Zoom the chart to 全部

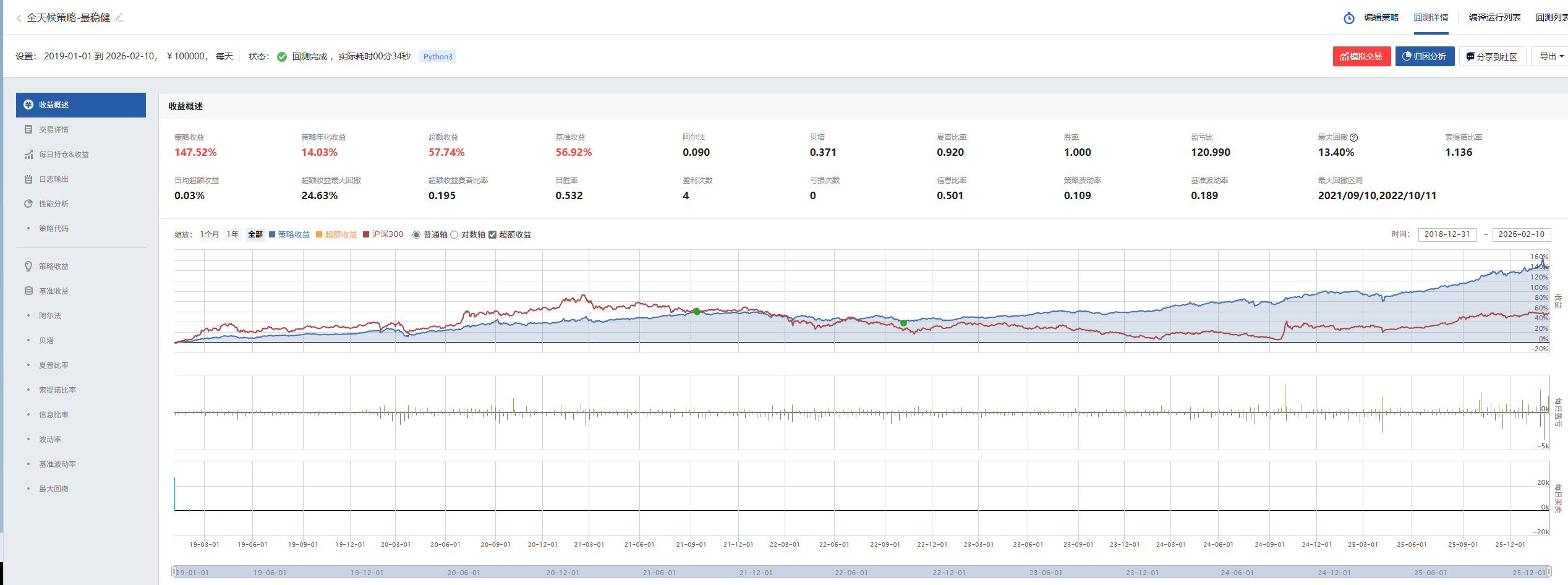pos(255,234)
